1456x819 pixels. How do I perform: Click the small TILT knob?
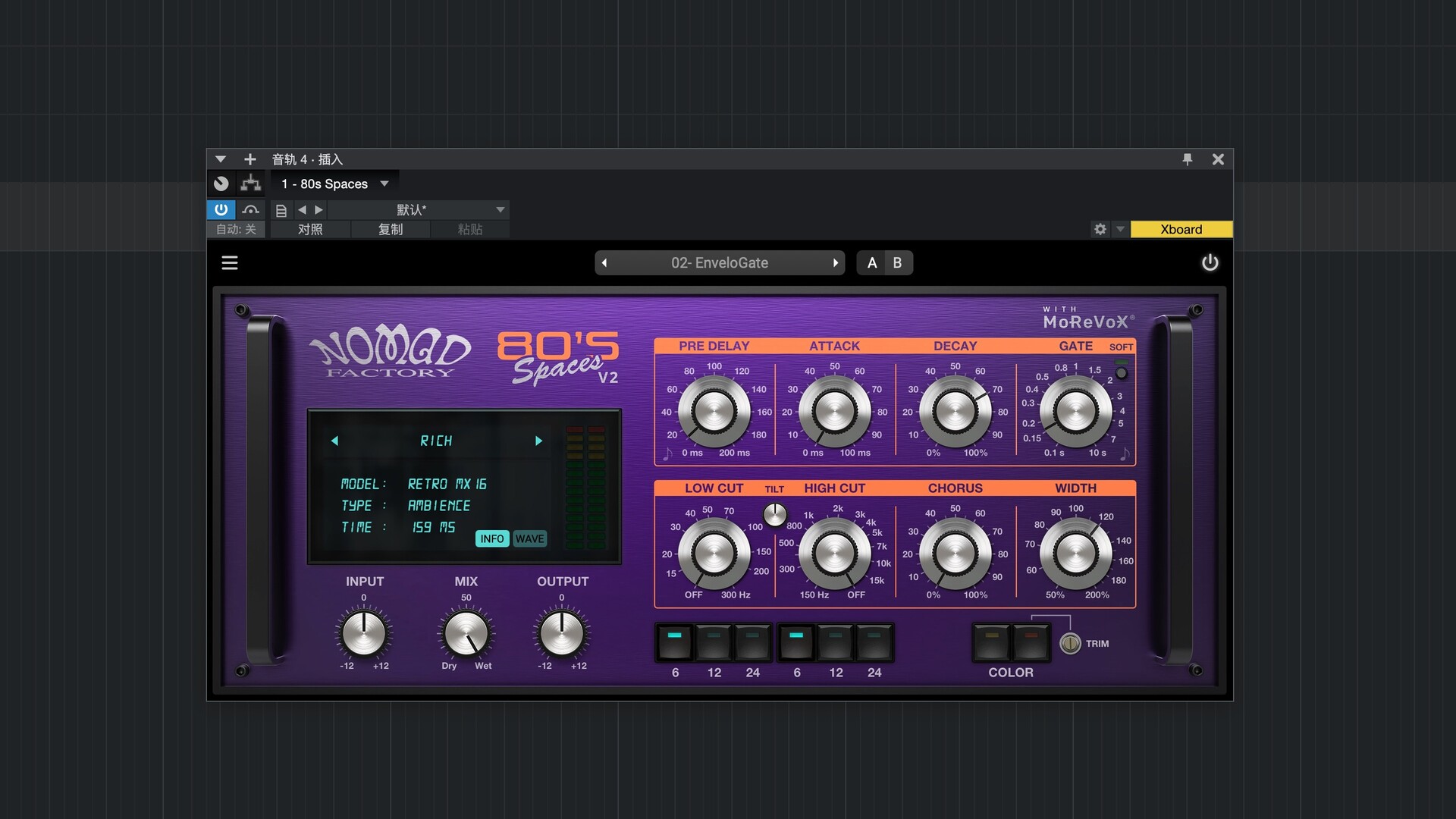(x=774, y=515)
